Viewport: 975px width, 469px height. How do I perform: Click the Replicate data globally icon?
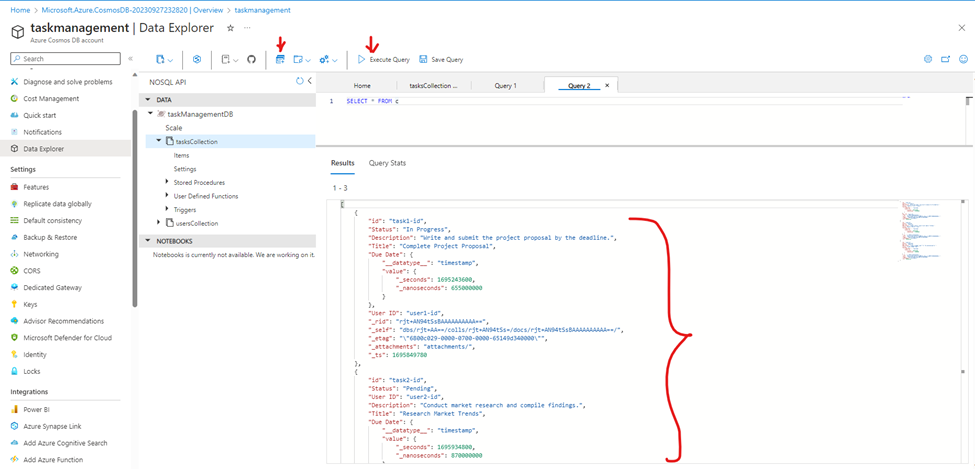[x=15, y=203]
